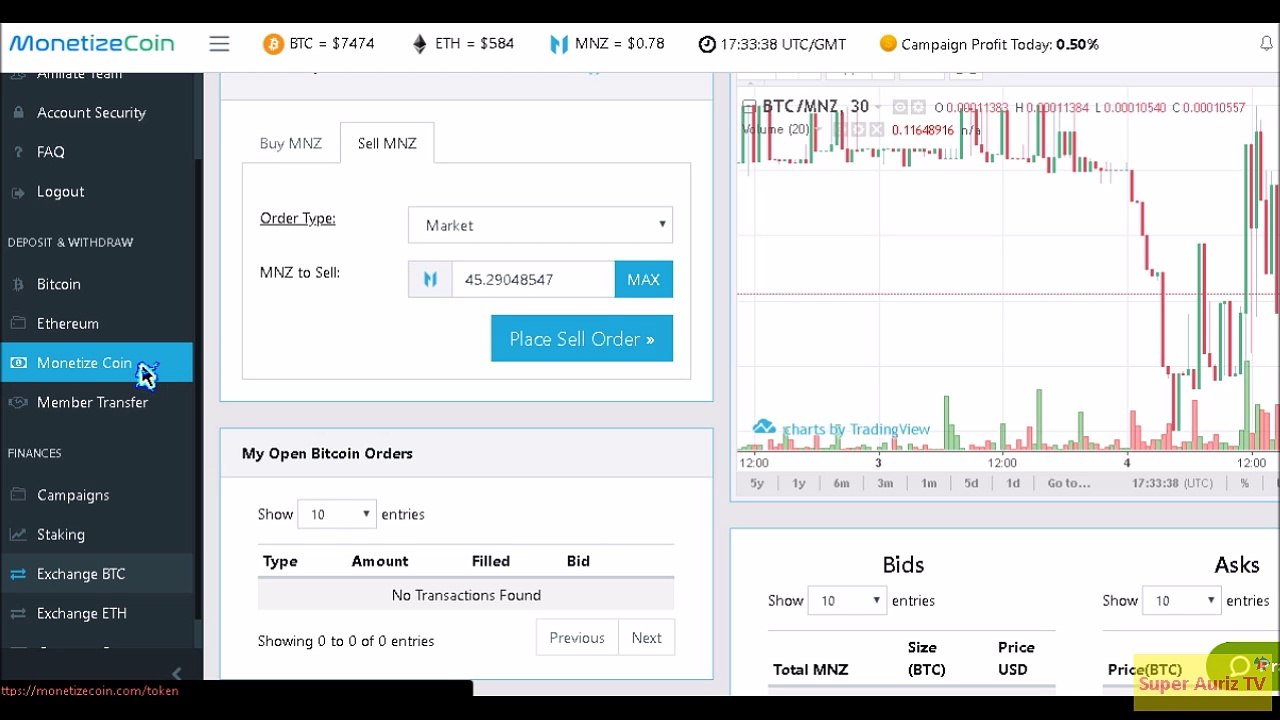1280x720 pixels.
Task: Open the hamburger menu next to the logo
Action: pos(219,44)
